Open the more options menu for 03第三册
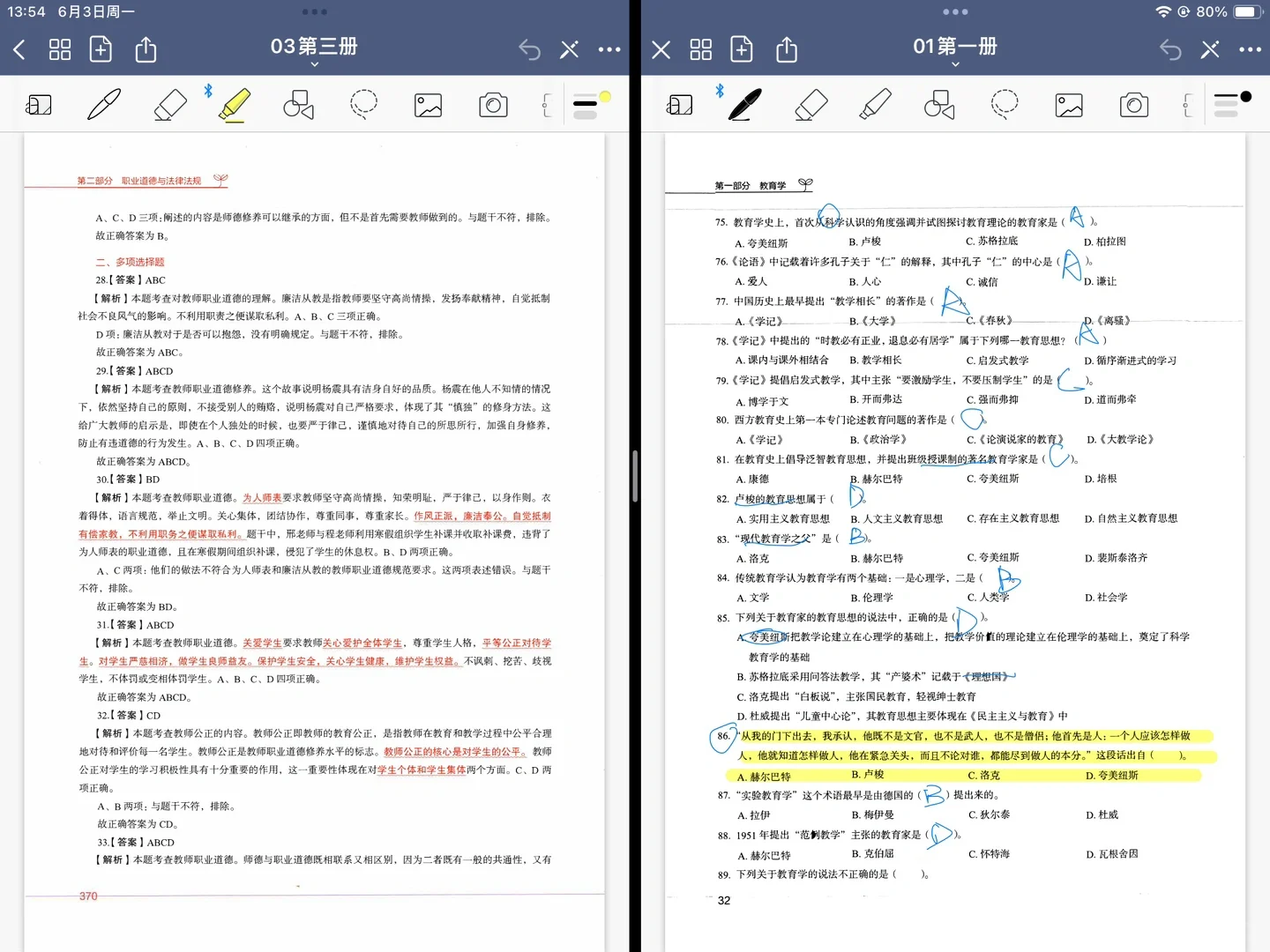Image resolution: width=1270 pixels, height=952 pixels. click(609, 49)
